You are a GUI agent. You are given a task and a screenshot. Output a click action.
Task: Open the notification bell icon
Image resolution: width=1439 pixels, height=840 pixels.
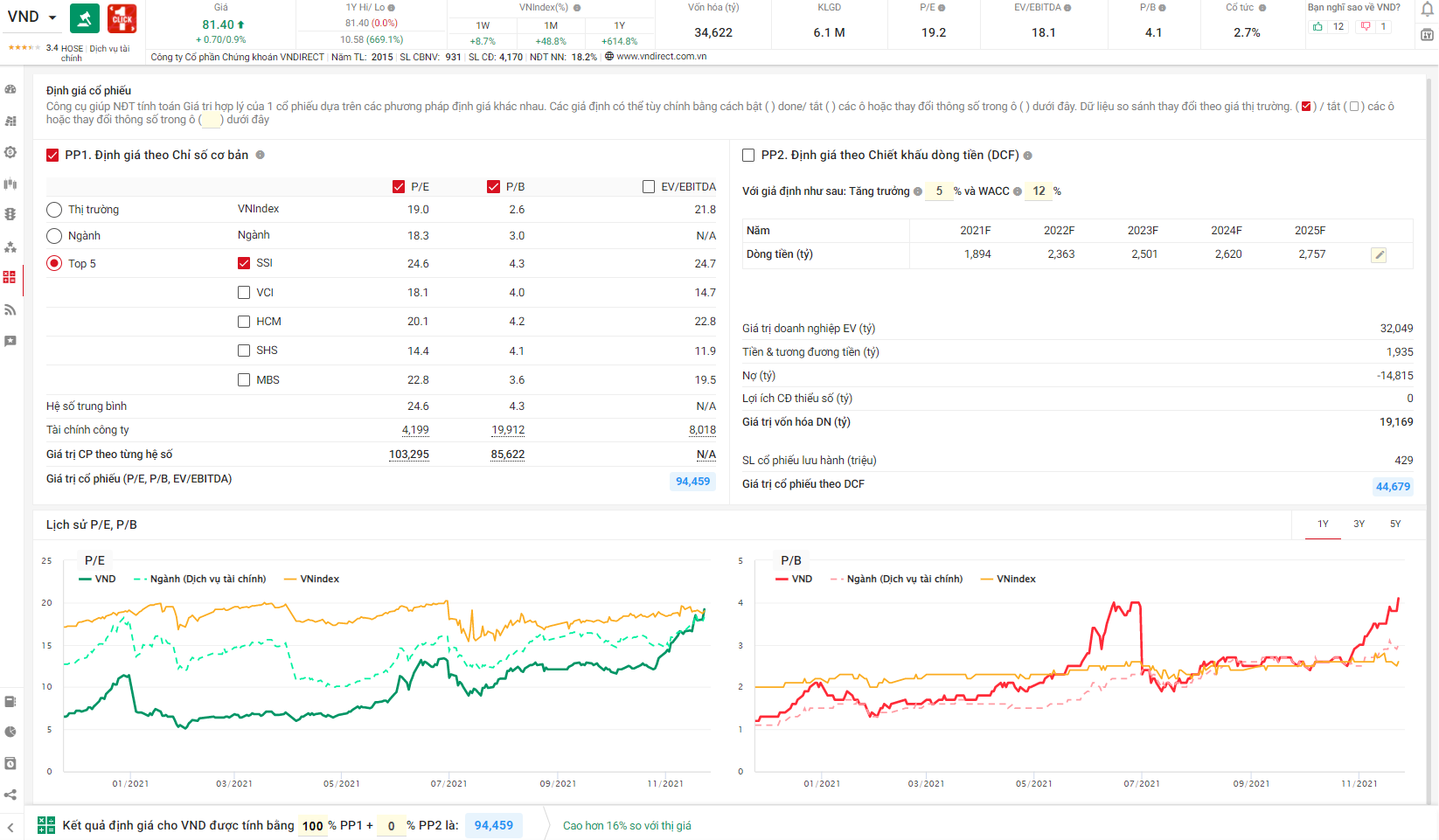pos(1427,10)
